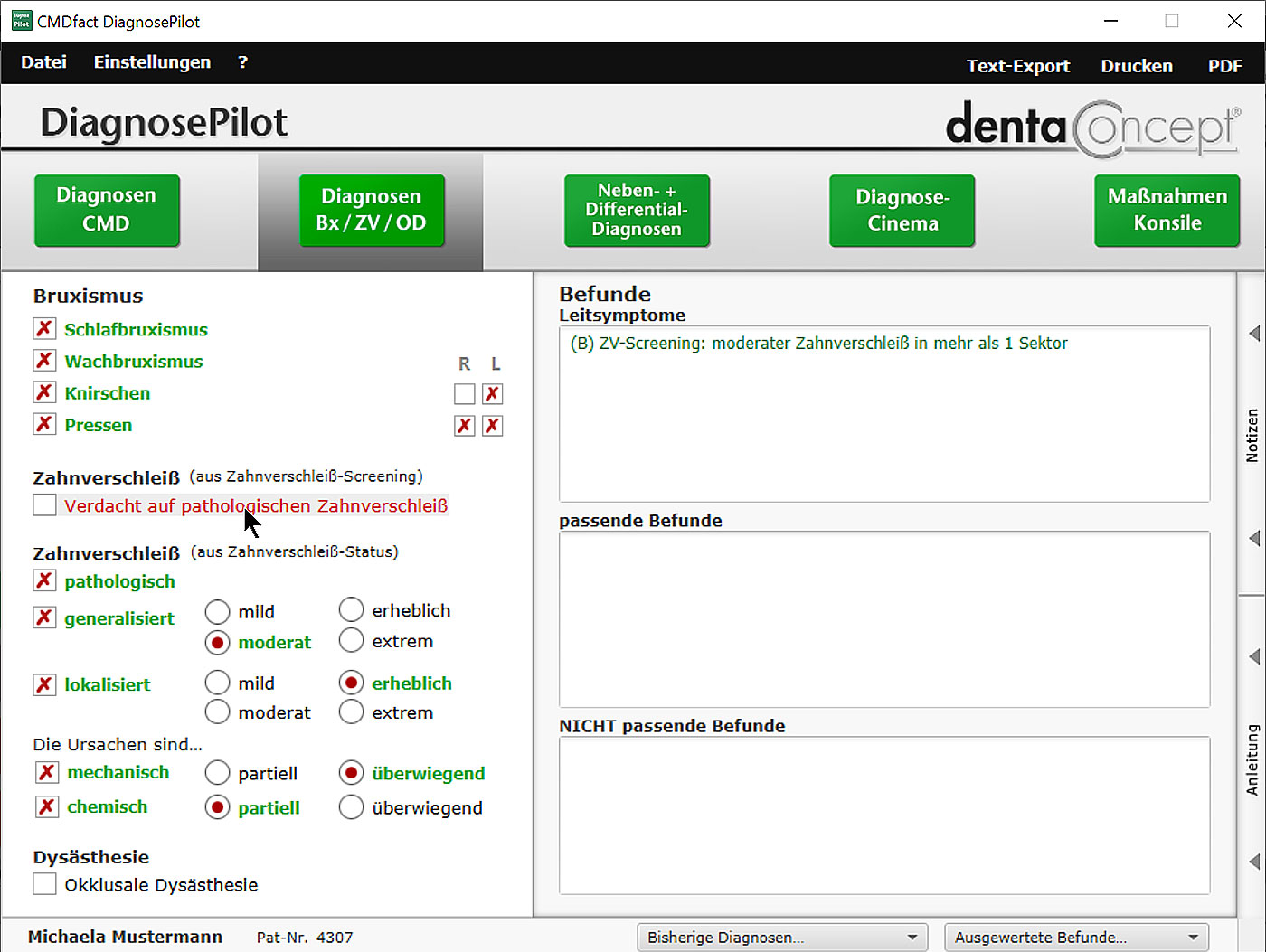This screenshot has width=1266, height=952.
Task: Click the arrow above Anleitung
Action: pyautogui.click(x=1254, y=656)
